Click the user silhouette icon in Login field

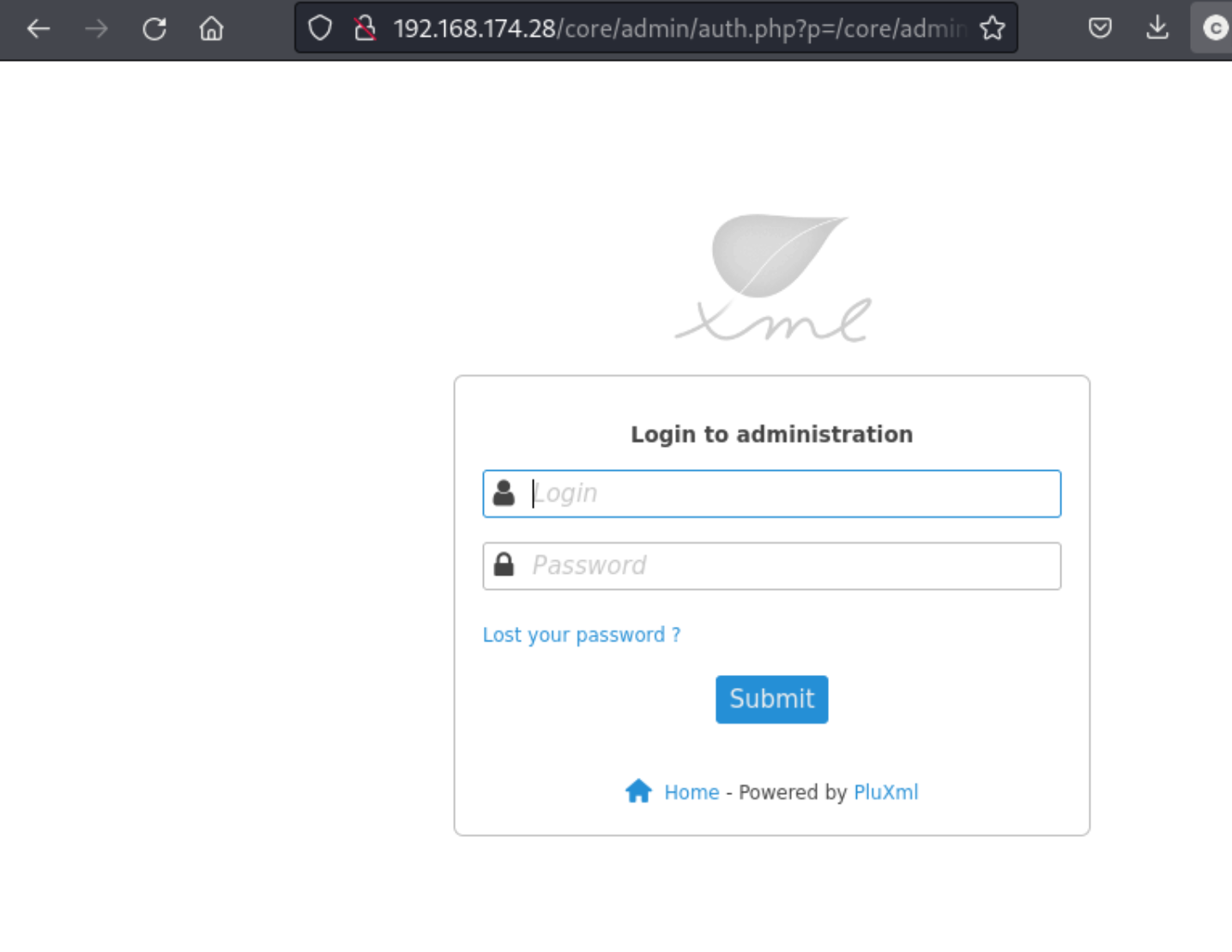(x=504, y=493)
